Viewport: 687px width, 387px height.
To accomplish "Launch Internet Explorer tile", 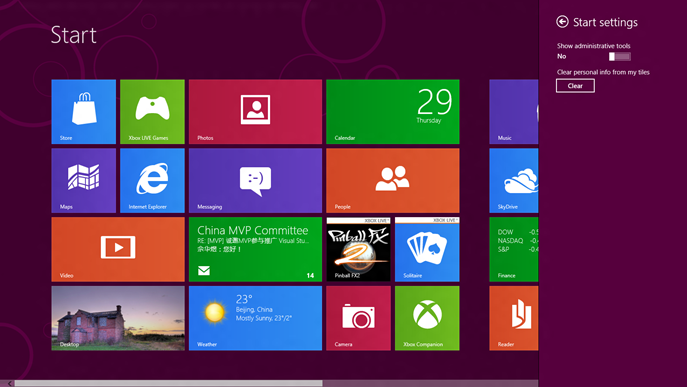I will pos(152,181).
